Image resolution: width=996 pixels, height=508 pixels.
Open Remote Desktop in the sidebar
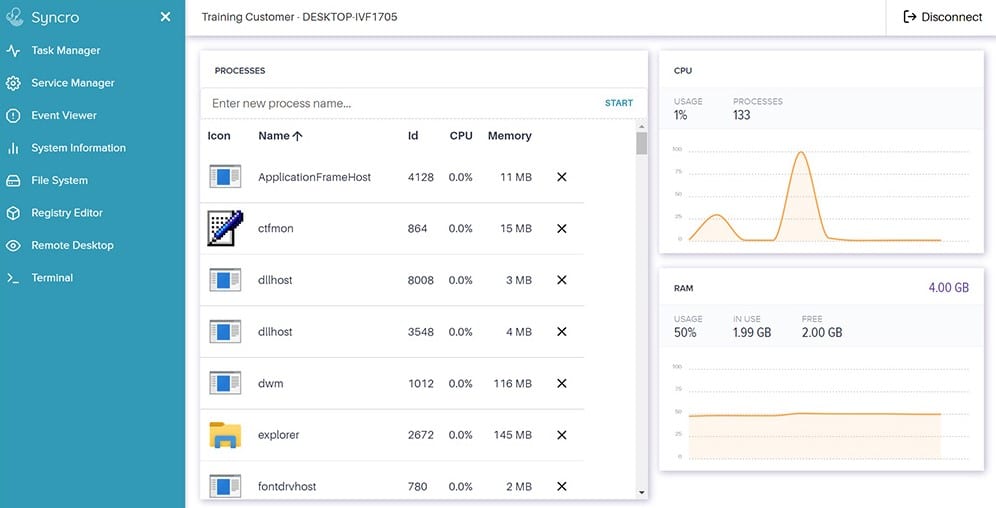point(72,245)
